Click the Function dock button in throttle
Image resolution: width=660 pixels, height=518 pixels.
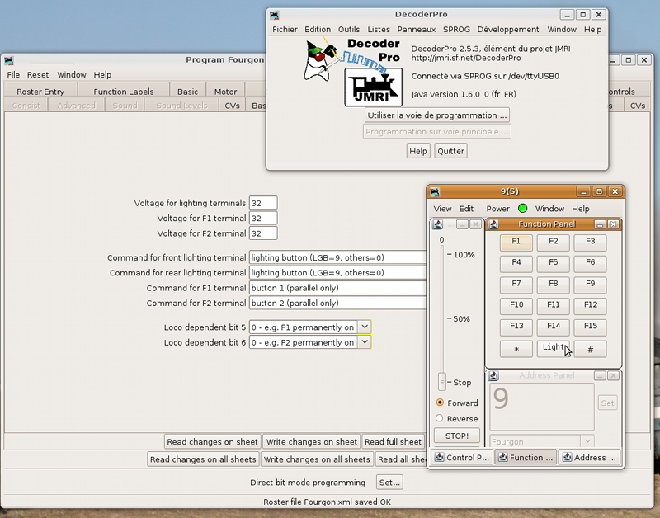[x=526, y=457]
